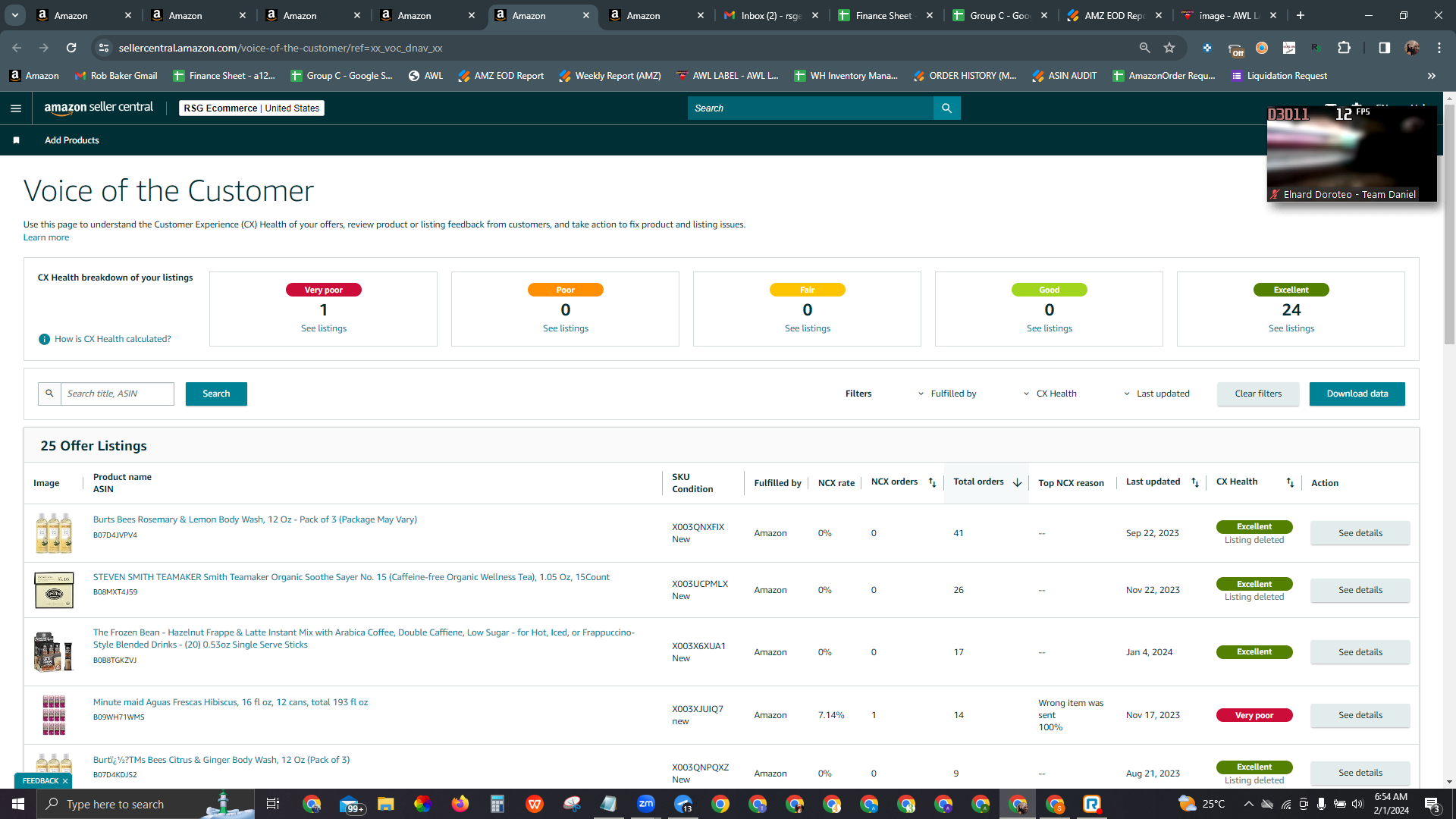See details for Minute Maid Aguas Frescas
The image size is (1456, 819).
pyautogui.click(x=1360, y=715)
